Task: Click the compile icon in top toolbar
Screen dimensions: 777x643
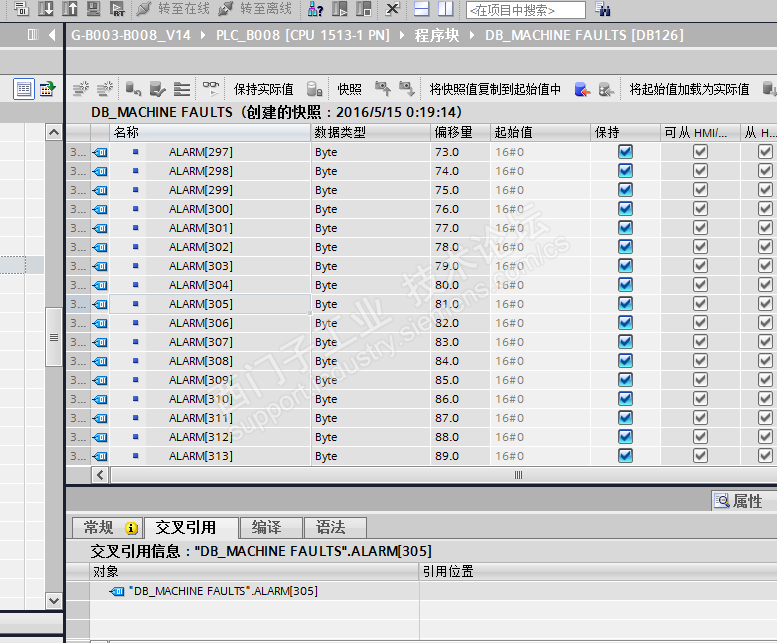Action: tap(21, 8)
